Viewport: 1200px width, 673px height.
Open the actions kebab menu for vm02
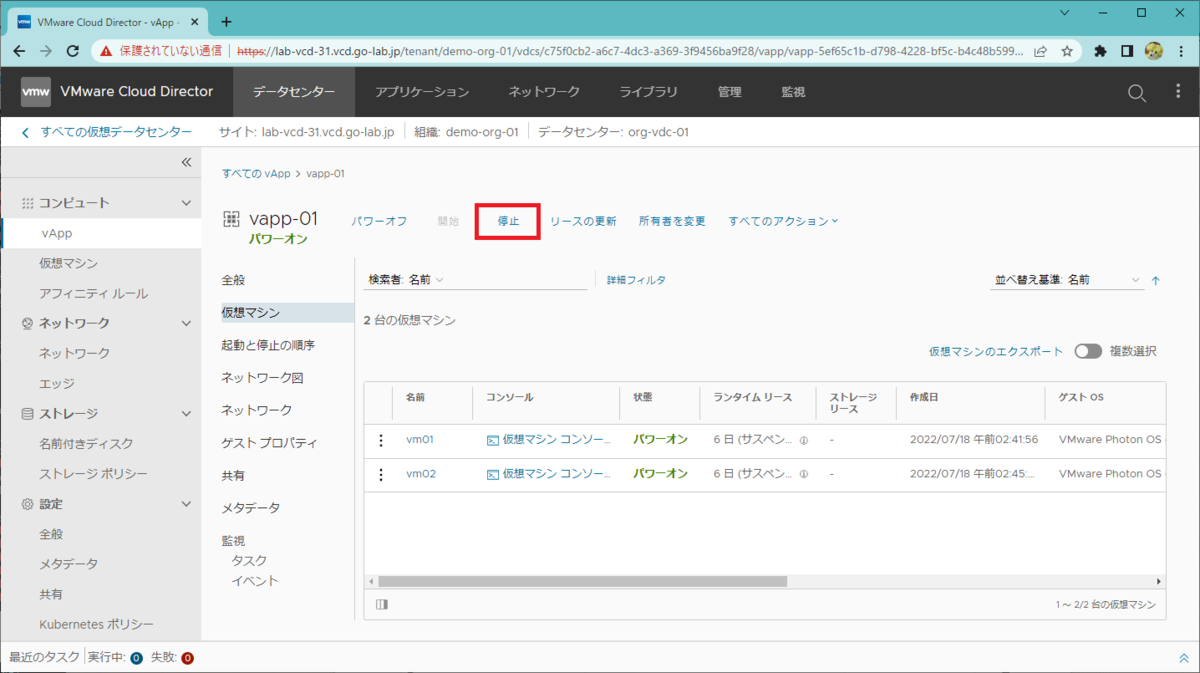[x=381, y=474]
